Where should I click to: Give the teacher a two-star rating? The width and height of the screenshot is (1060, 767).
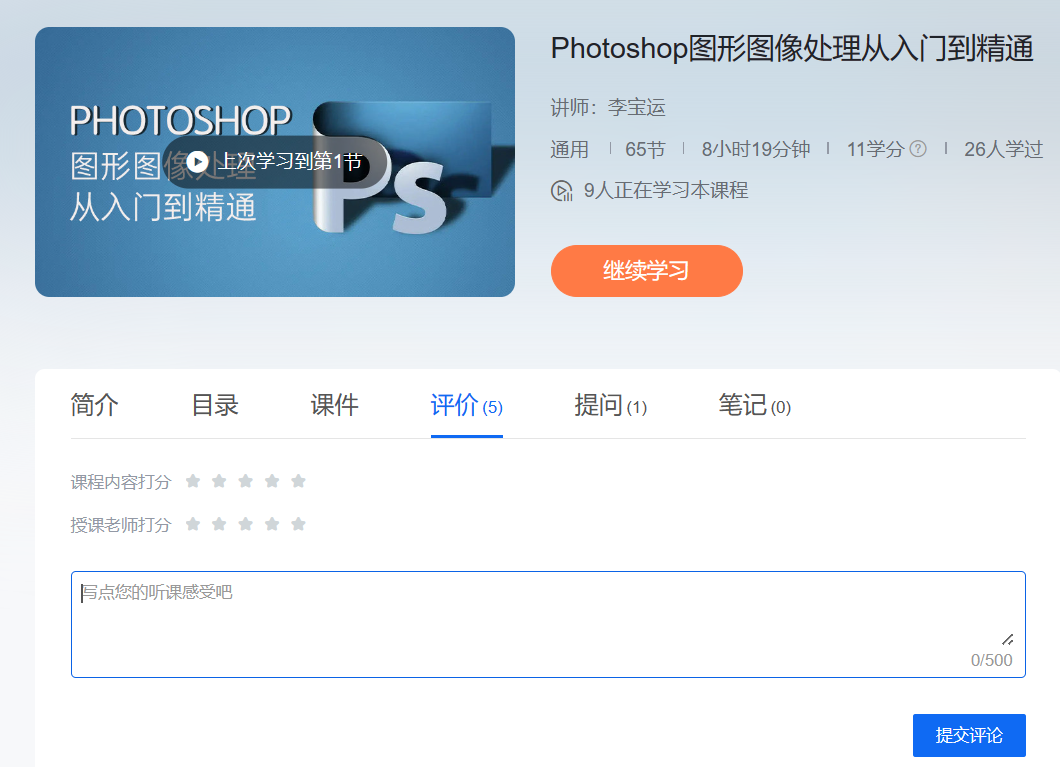click(219, 524)
